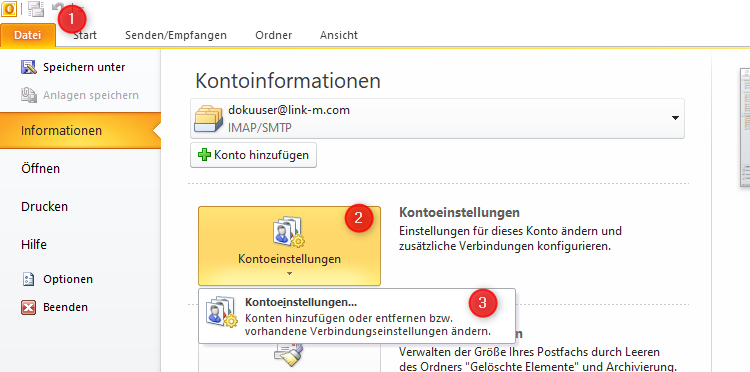Expand the large Kontoeinstellungen button
Image resolution: width=750 pixels, height=372 pixels.
(289, 246)
